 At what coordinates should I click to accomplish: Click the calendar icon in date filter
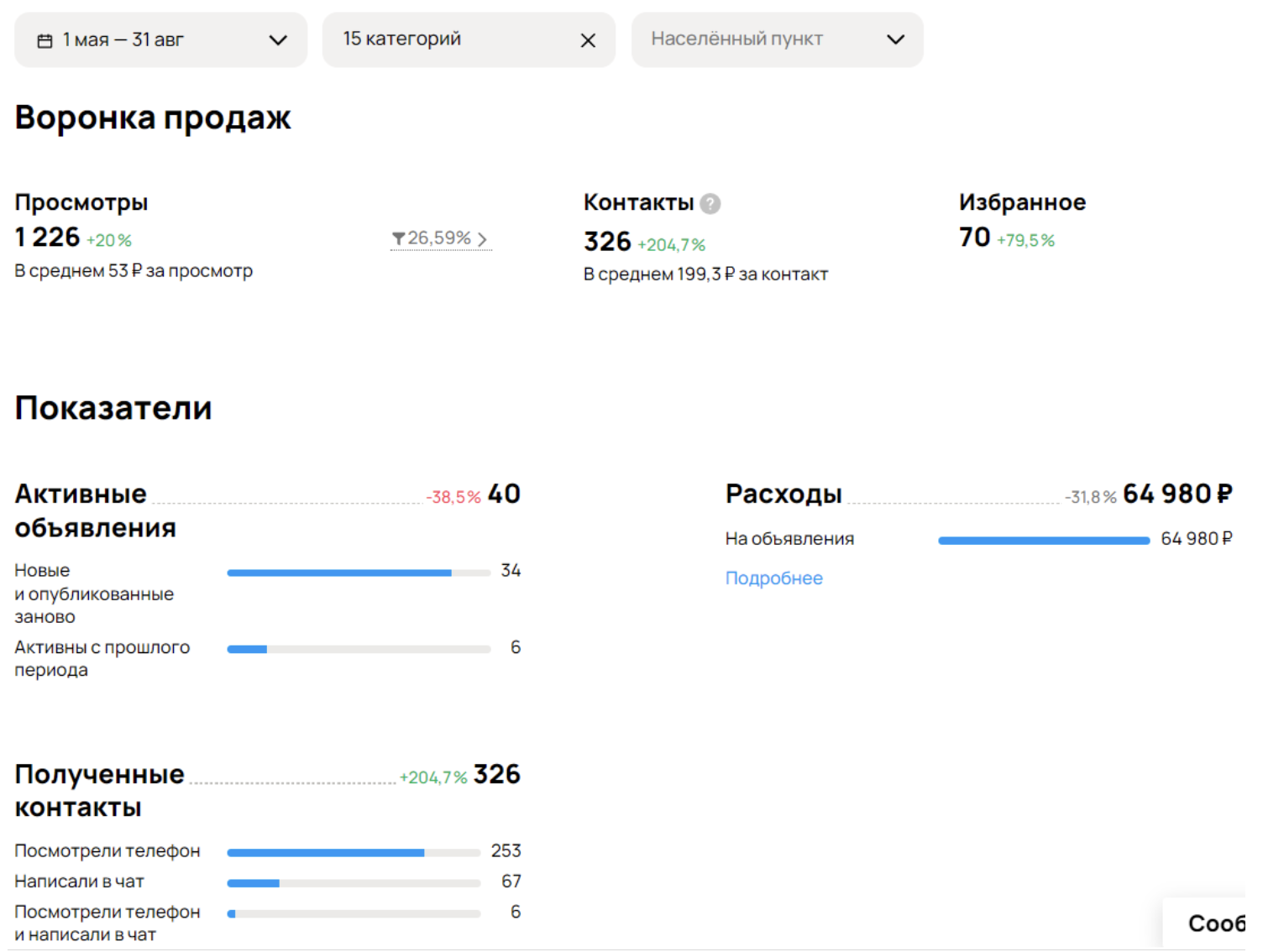coord(45,40)
